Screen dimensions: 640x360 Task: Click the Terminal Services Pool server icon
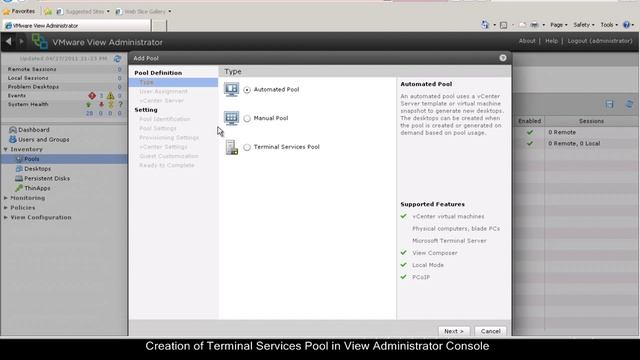pos(231,147)
